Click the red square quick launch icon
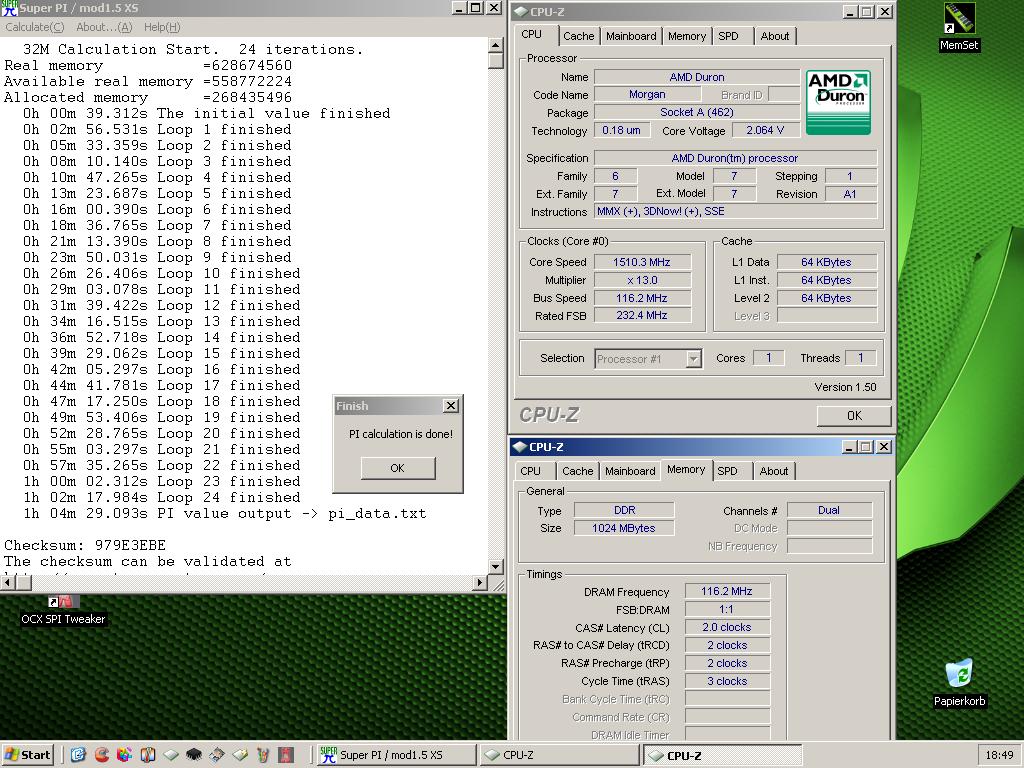1024x768 pixels. [286, 755]
